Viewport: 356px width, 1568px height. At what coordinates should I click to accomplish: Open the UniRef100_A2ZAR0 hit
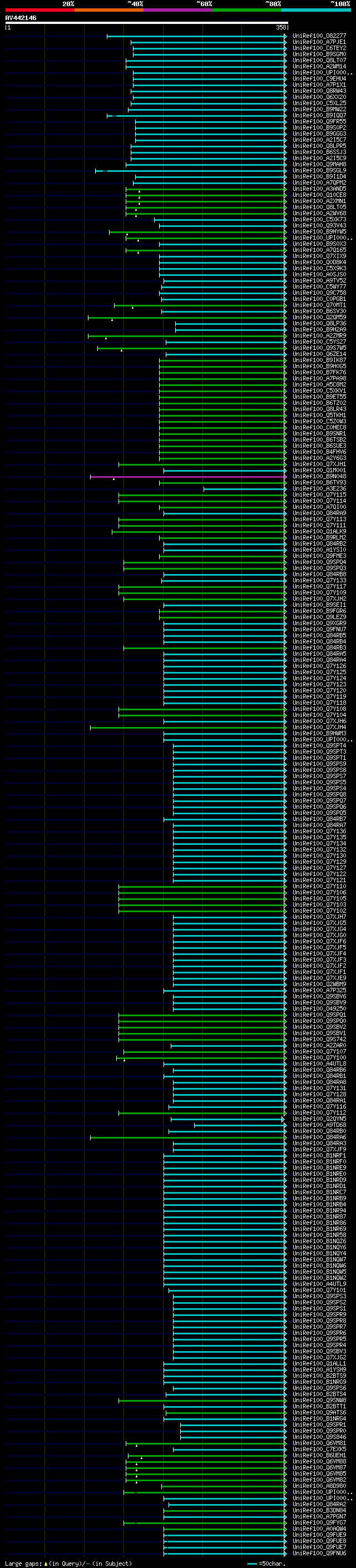[319, 1045]
